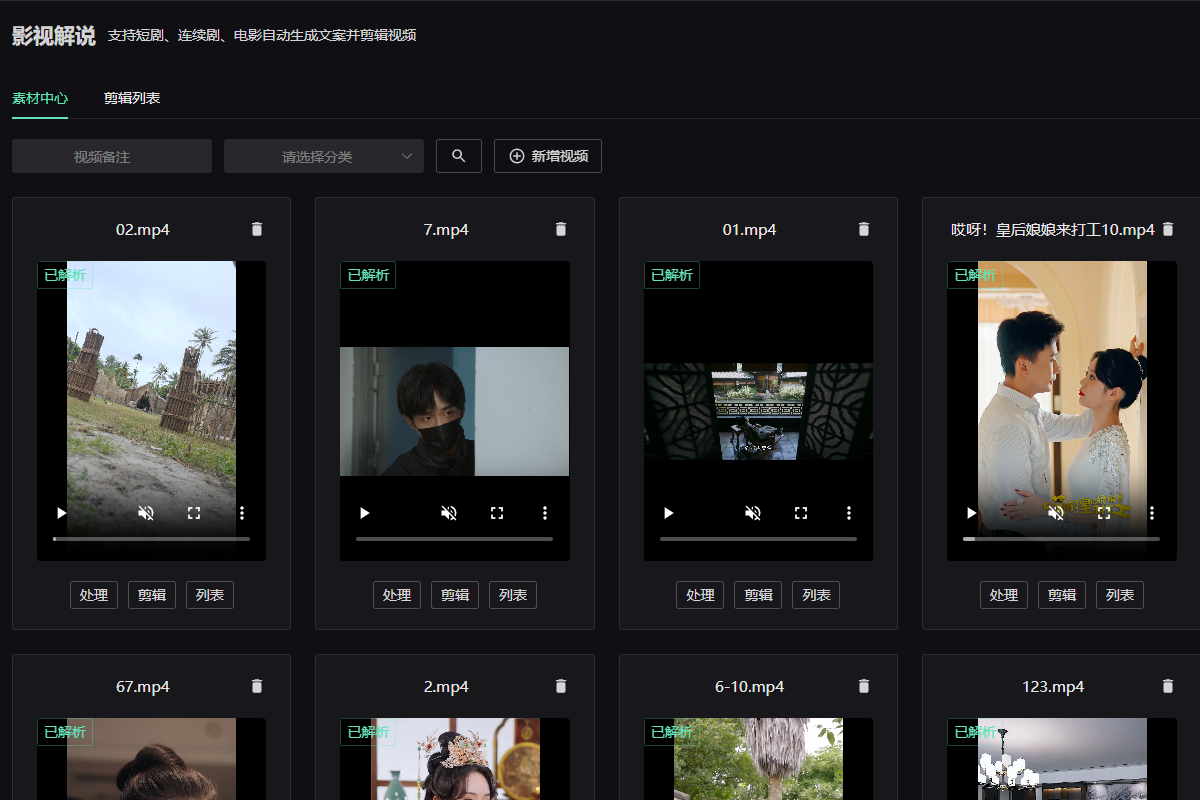The height and width of the screenshot is (800, 1200).
Task: Click 剪辑 under 哎呀！皇后娘娘来打工10.mp4
Action: [x=1062, y=595]
